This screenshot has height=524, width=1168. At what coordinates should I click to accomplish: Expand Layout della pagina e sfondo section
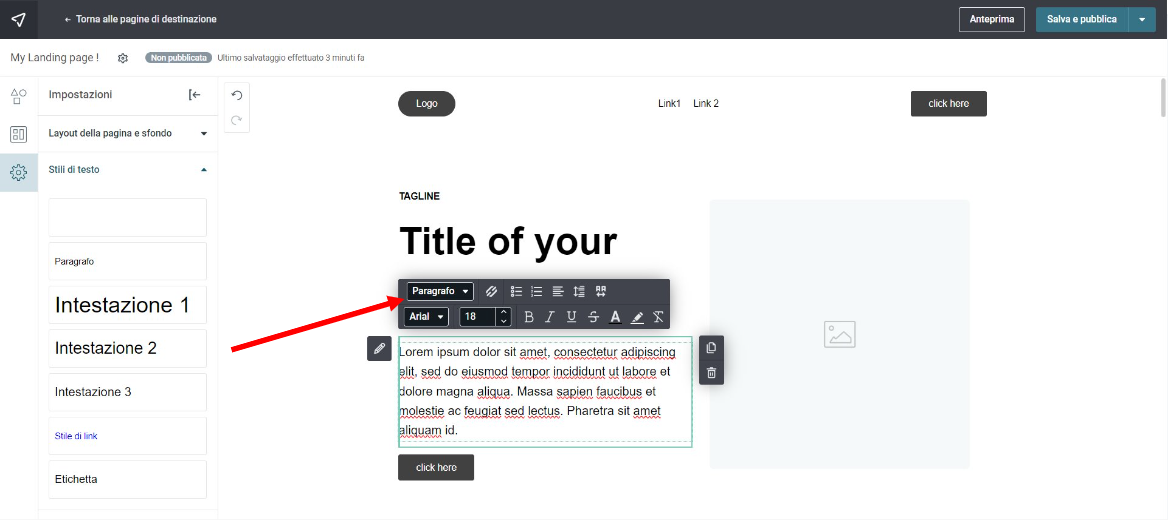128,133
